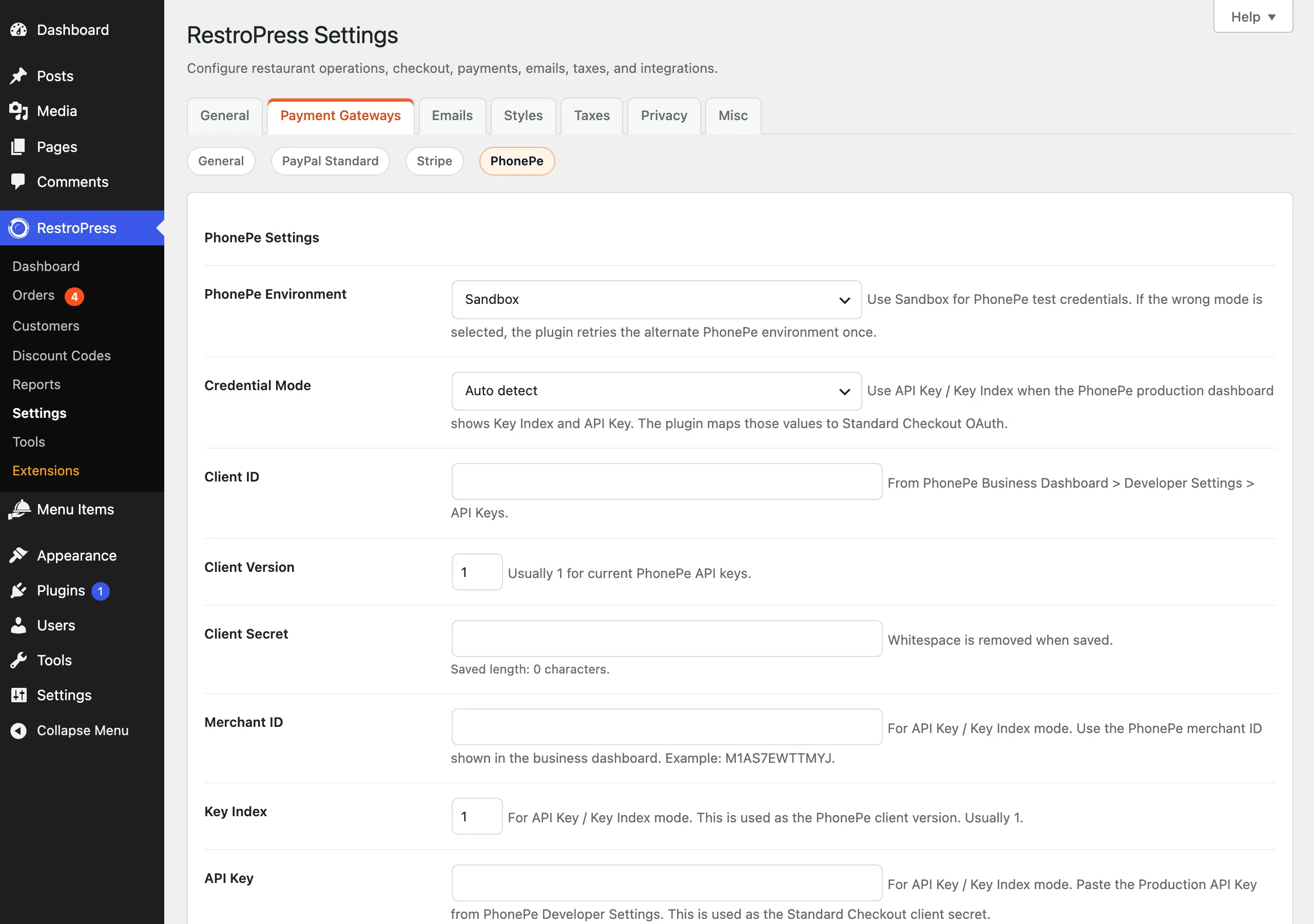Screen dimensions: 1314x924
Task: Open the Credential Mode dropdown
Action: (656, 391)
